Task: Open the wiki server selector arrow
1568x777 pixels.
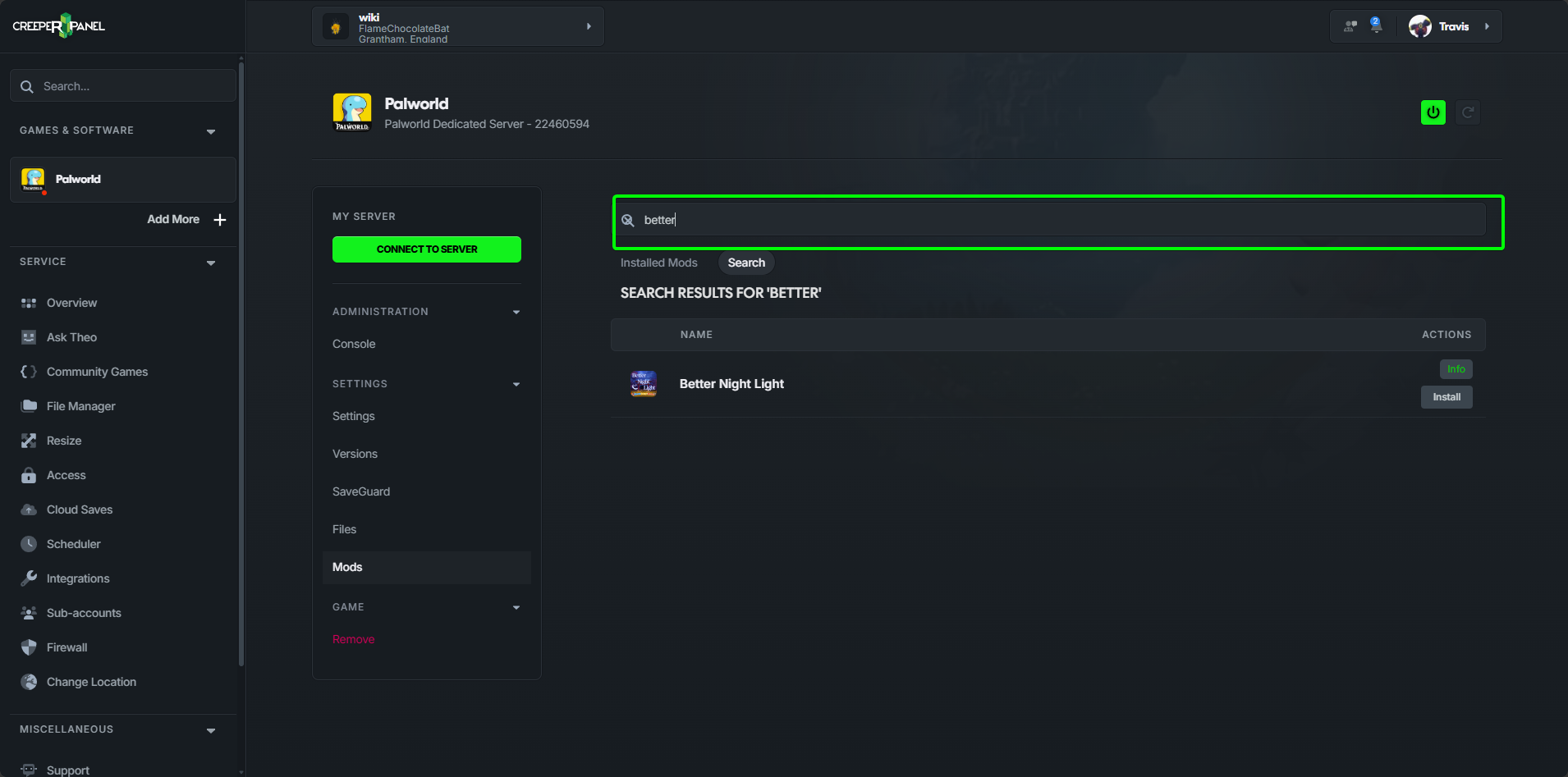Action: coord(589,26)
